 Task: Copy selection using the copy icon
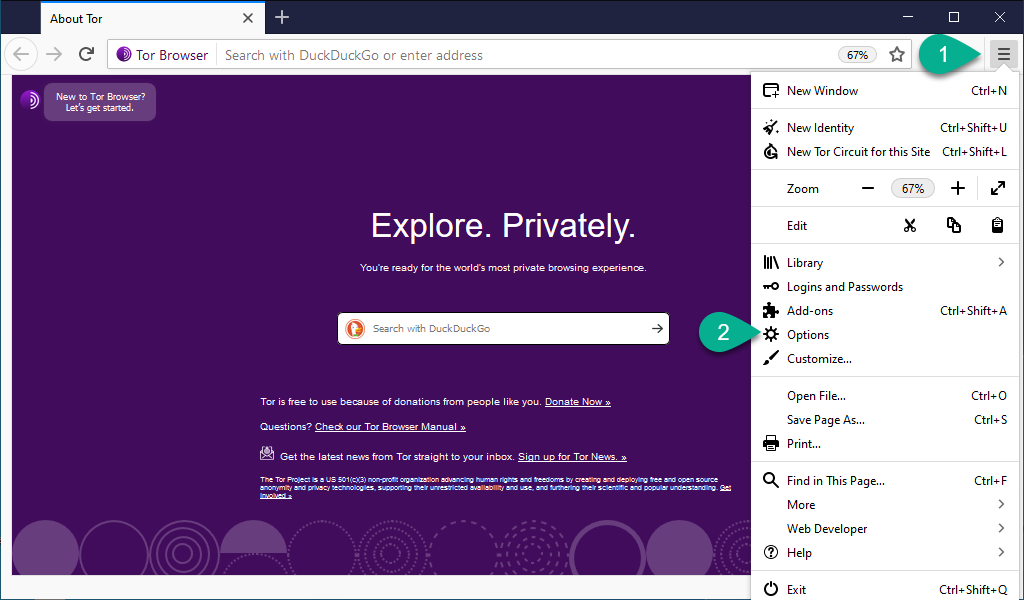coord(953,226)
